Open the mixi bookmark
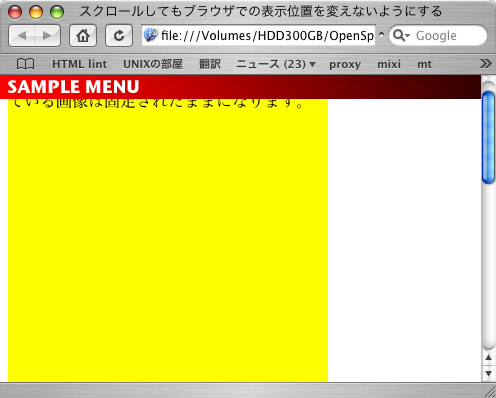The width and height of the screenshot is (496, 398). pyautogui.click(x=389, y=64)
